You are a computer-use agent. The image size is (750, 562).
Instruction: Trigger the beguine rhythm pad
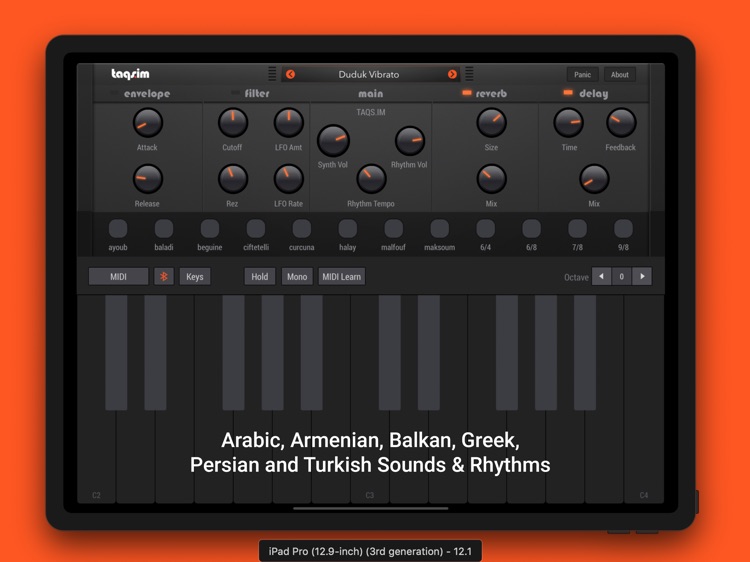click(x=210, y=229)
